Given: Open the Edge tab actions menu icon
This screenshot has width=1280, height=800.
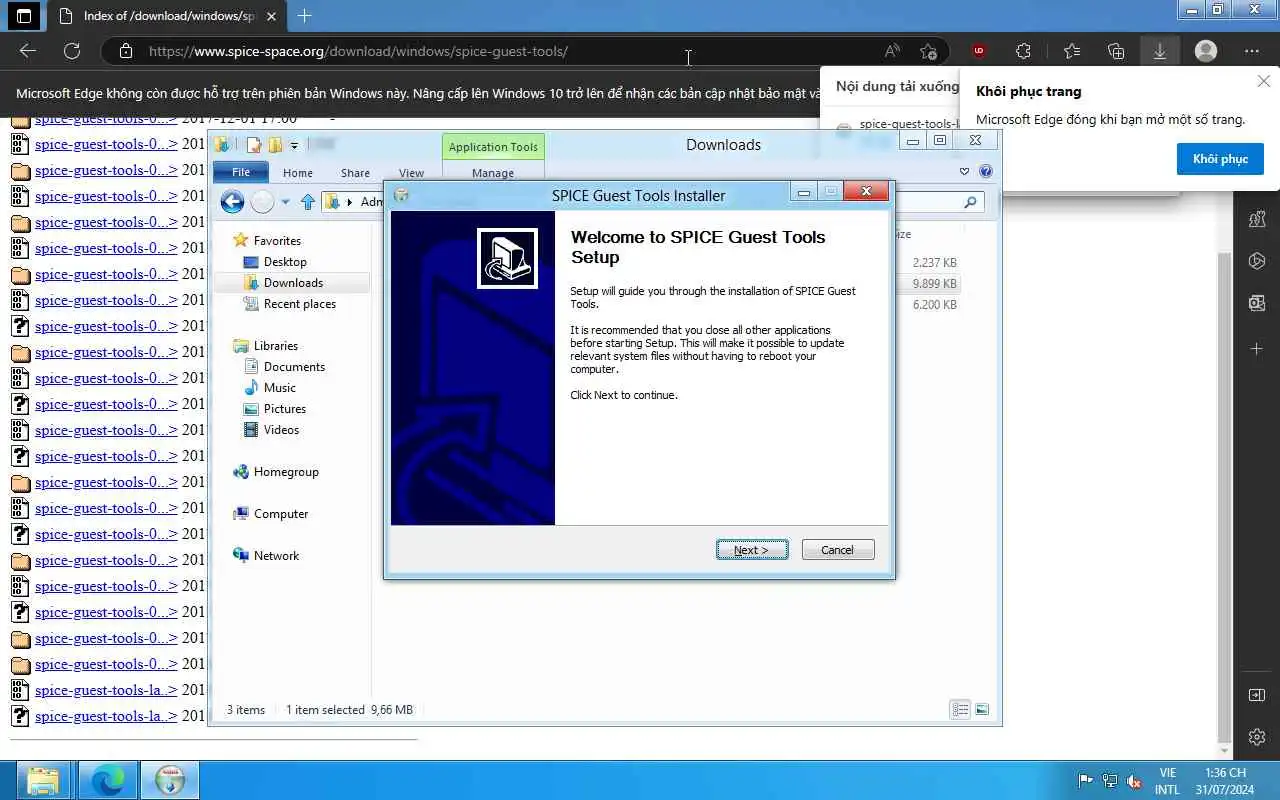Looking at the screenshot, I should click(x=25, y=15).
